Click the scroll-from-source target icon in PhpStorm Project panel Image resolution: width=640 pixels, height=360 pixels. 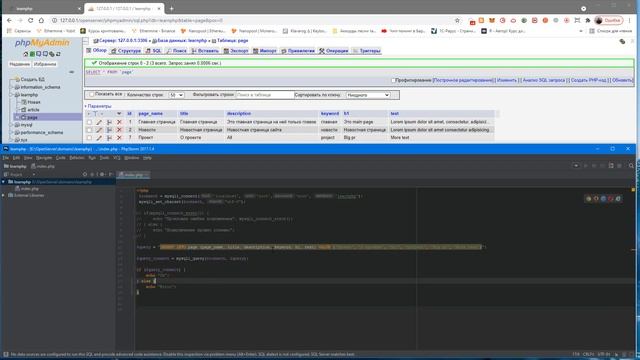pos(85,174)
